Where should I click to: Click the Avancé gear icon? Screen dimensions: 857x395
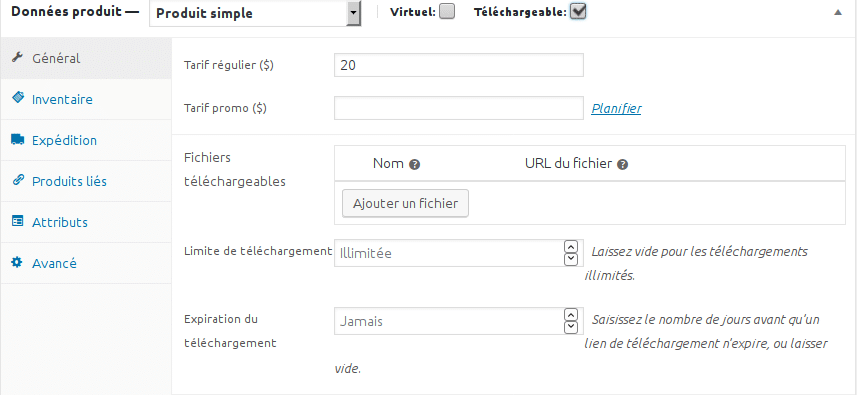coord(17,263)
